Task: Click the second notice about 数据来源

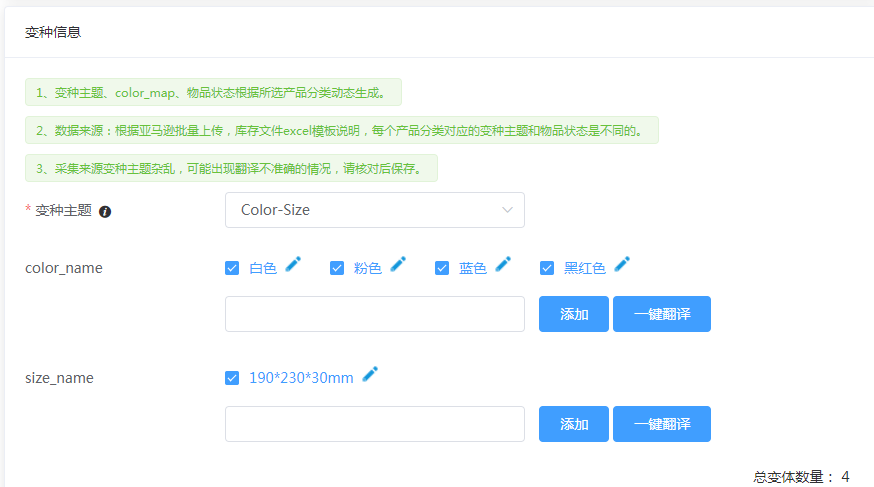Action: [x=342, y=130]
